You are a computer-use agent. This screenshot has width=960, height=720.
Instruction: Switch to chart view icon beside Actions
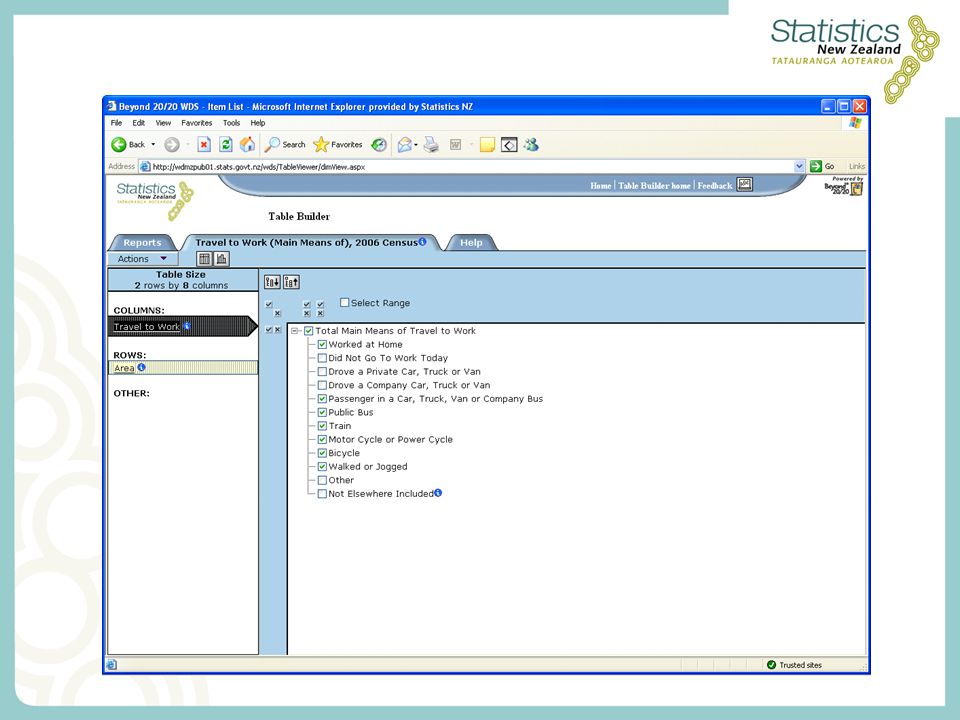pyautogui.click(x=221, y=259)
